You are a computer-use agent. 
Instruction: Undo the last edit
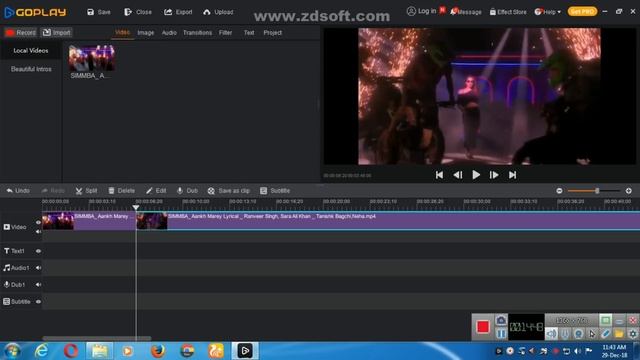point(18,191)
